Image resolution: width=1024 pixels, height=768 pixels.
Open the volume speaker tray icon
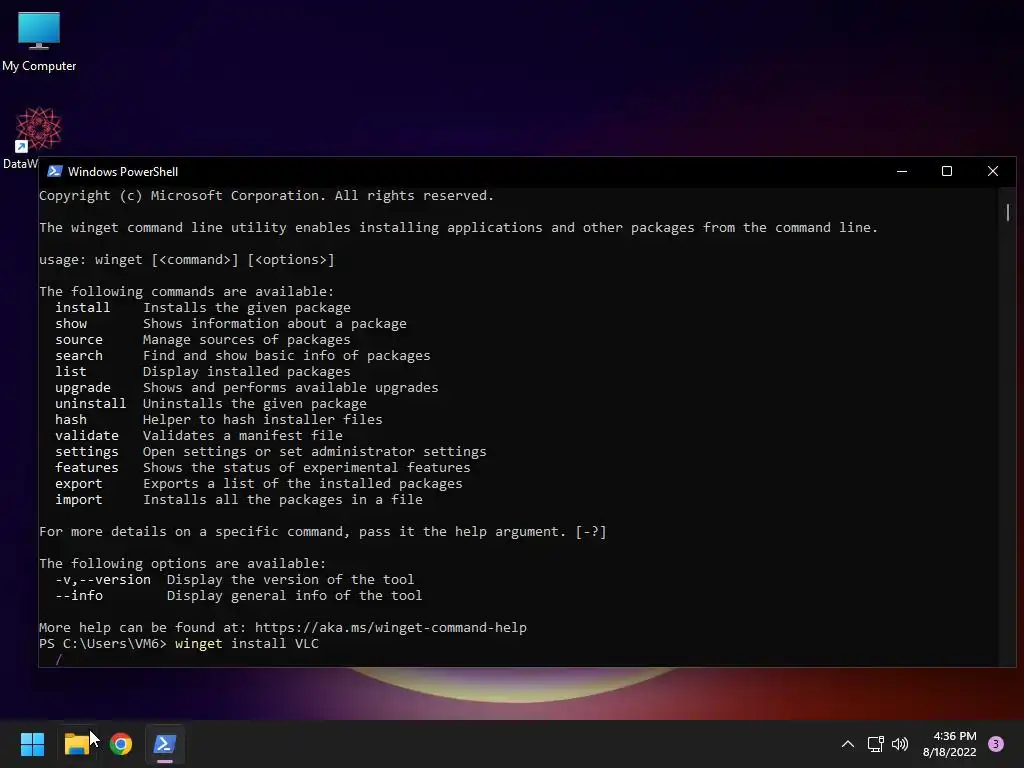900,744
